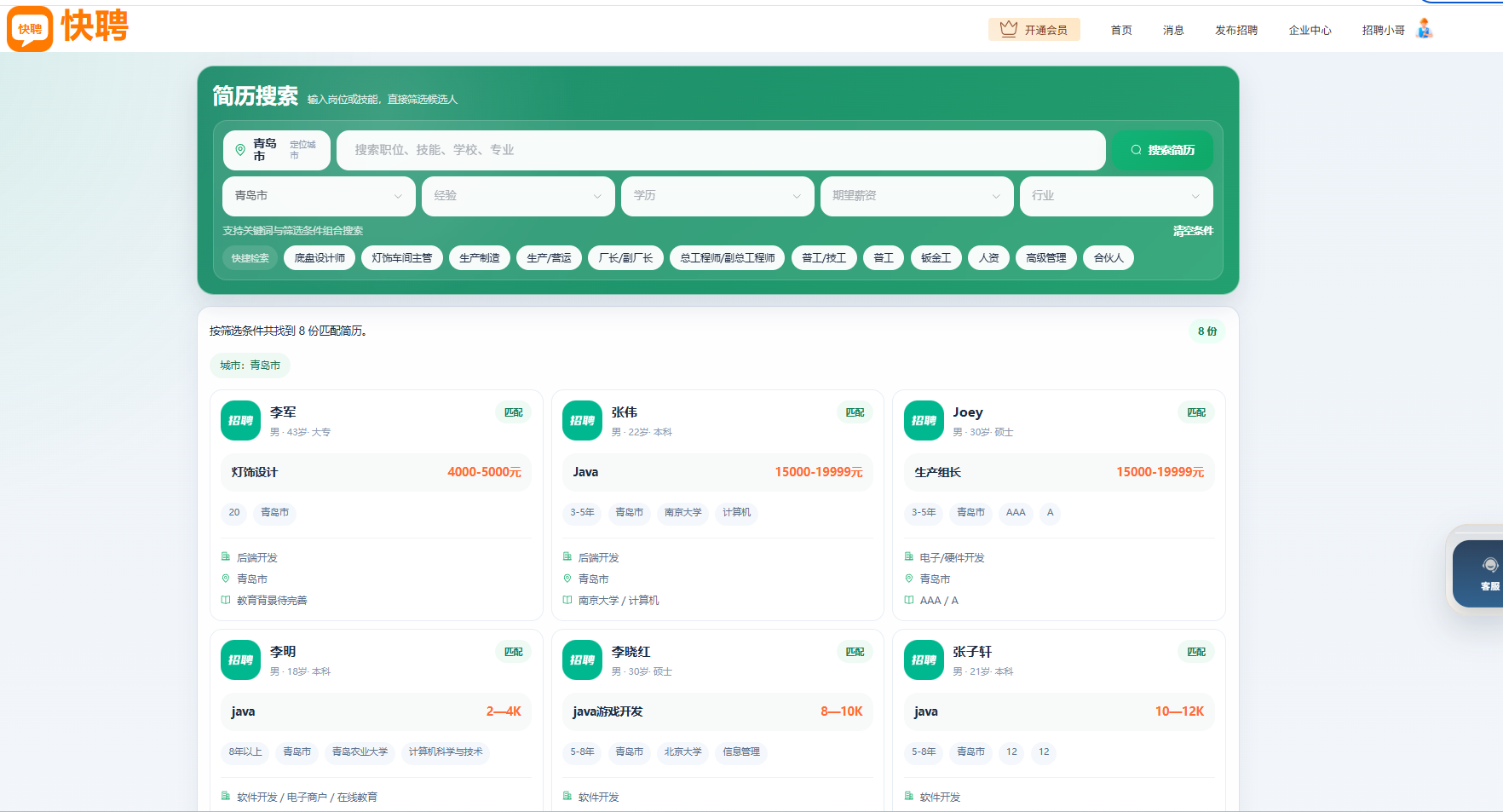Click the 客服 headset support icon
The image size is (1503, 812).
tap(1489, 565)
